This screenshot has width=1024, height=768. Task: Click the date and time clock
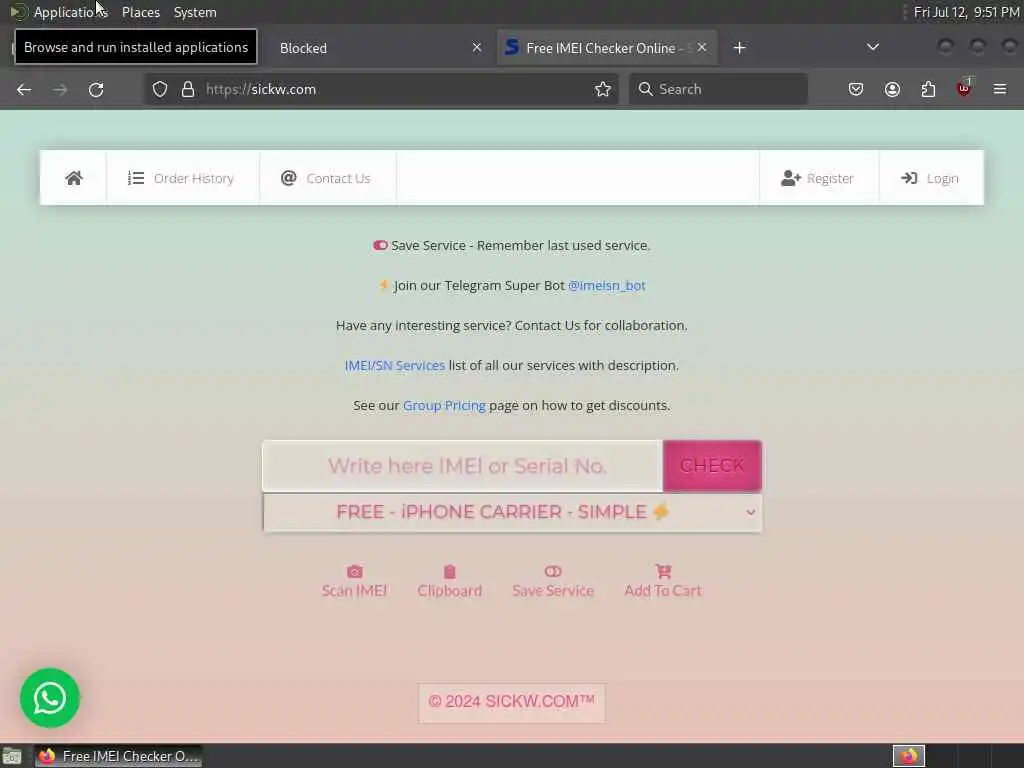[x=967, y=12]
